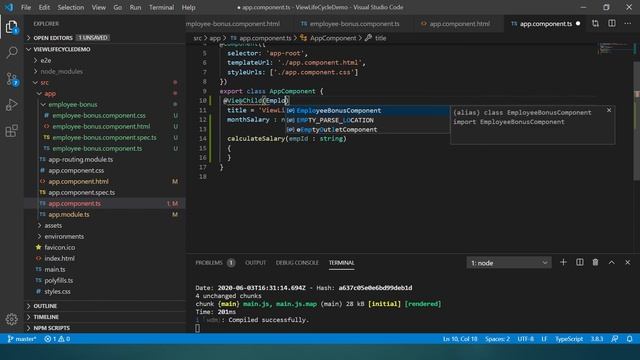Screen dimensions: 640x360
Task: Split the editor to the right
Action: pyautogui.click(x=612, y=24)
